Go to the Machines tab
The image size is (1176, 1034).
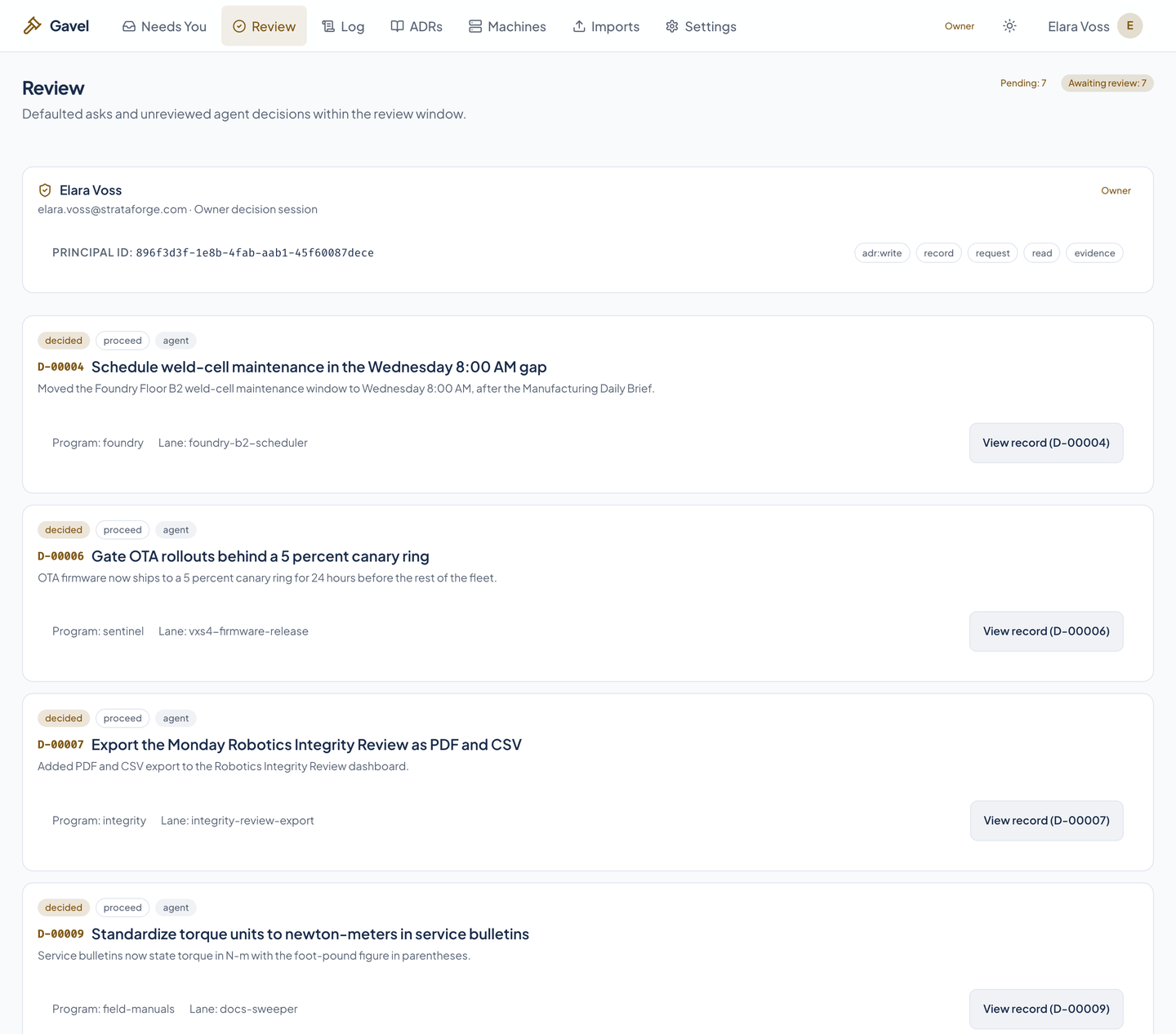pyautogui.click(x=507, y=26)
